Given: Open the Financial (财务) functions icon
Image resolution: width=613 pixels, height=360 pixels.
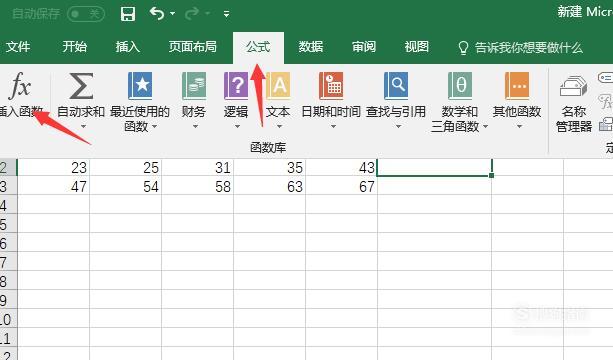Looking at the screenshot, I should [194, 86].
